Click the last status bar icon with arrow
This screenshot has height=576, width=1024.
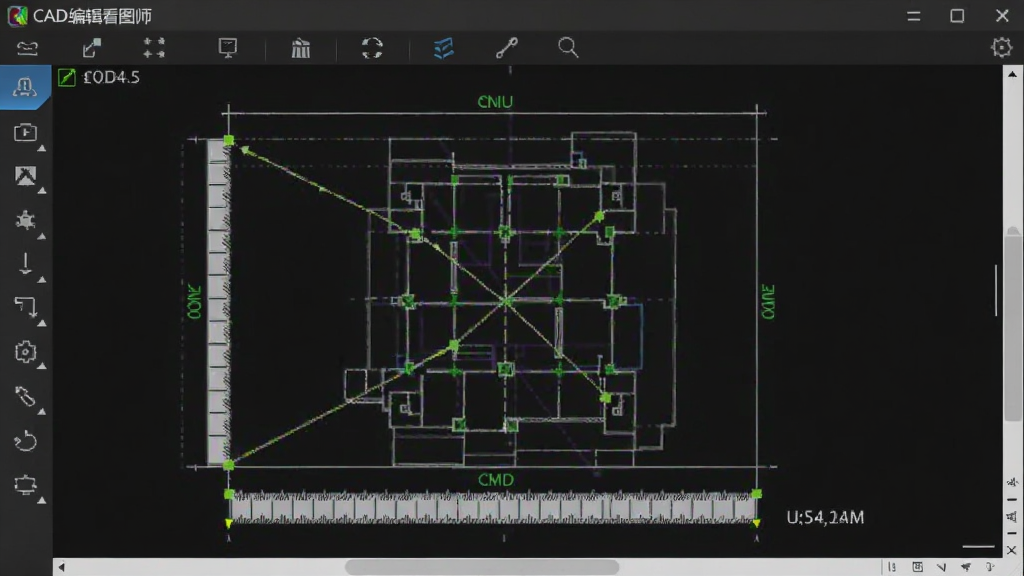(x=991, y=567)
